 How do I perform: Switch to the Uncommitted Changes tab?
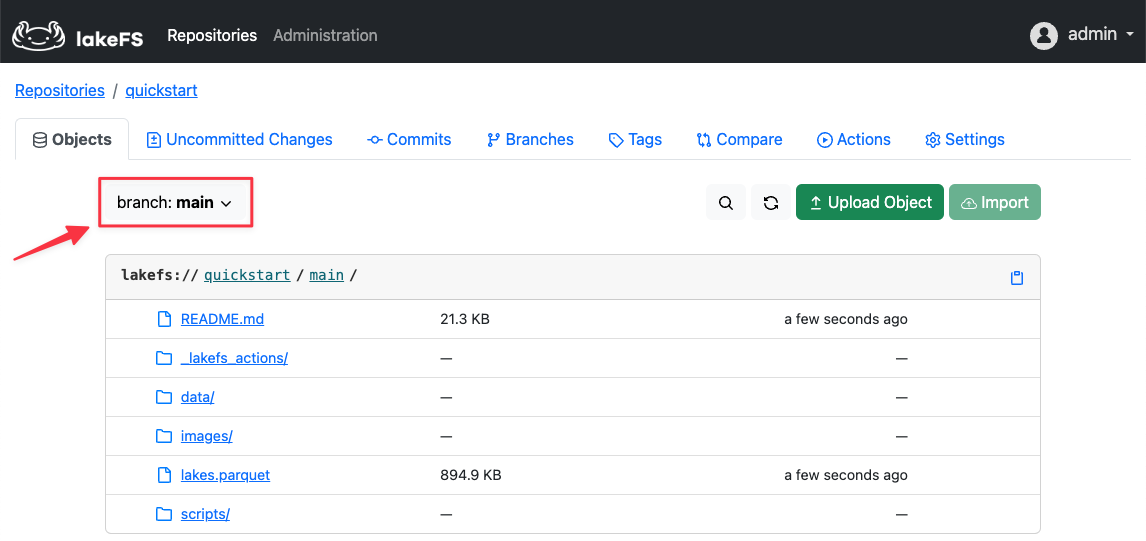239,140
